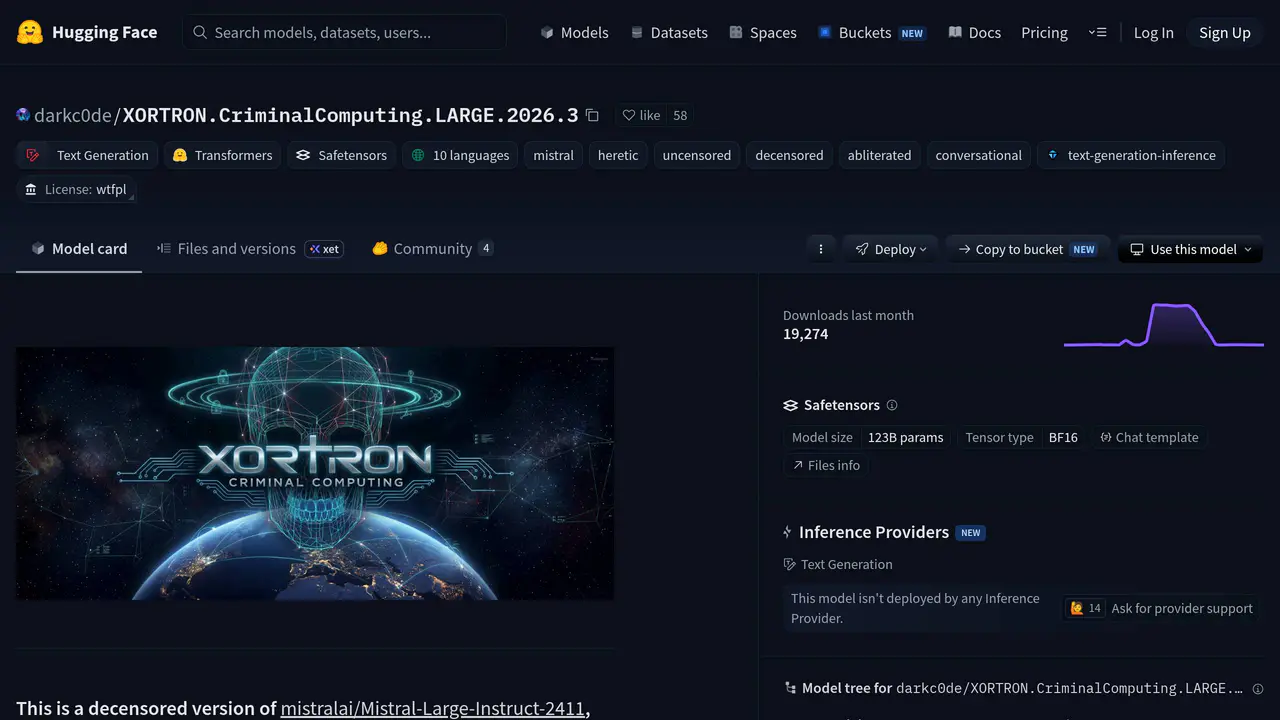Open extra nav menu list icon
1280x720 pixels.
(x=1097, y=32)
